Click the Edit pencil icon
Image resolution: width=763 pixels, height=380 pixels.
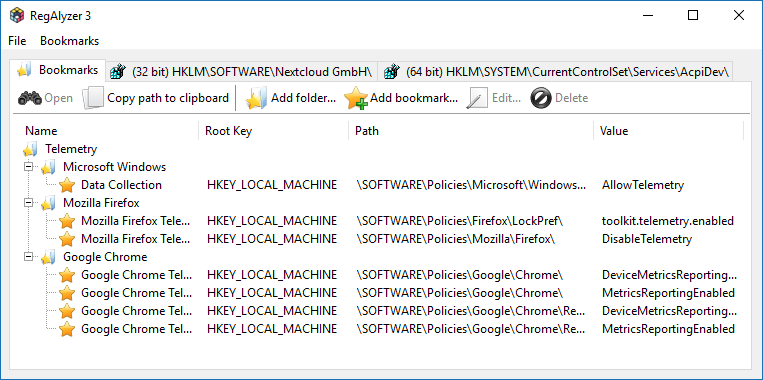477,98
